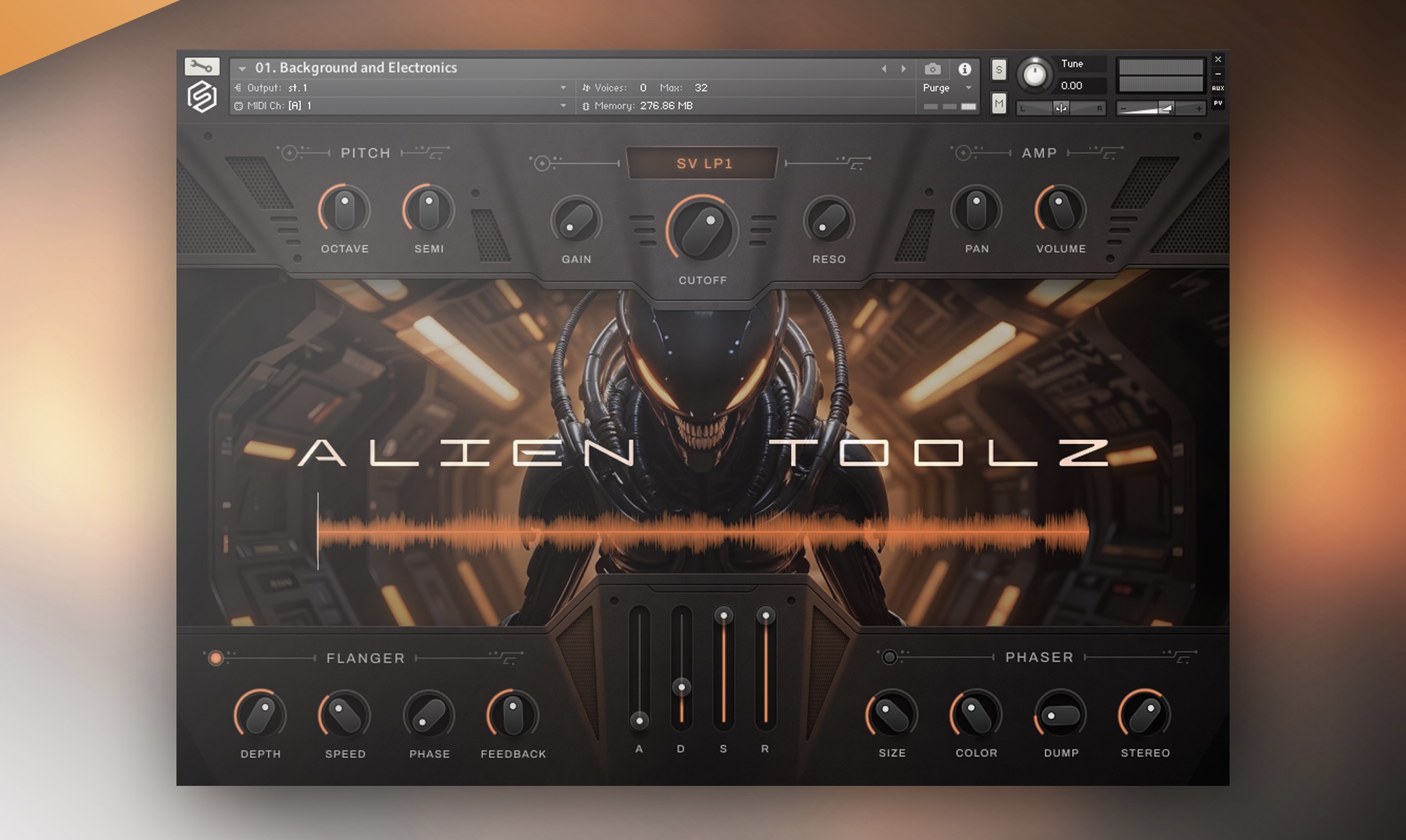
Task: Click the Phaser Stereo knob
Action: (1145, 715)
